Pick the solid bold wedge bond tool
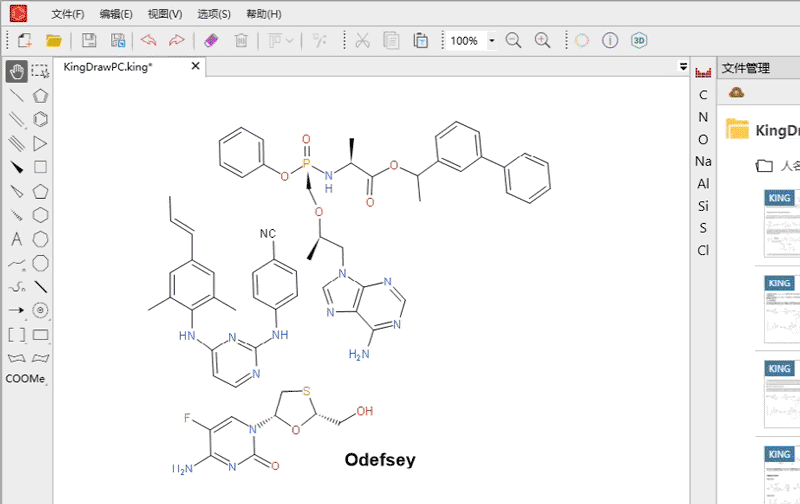 click(x=17, y=167)
